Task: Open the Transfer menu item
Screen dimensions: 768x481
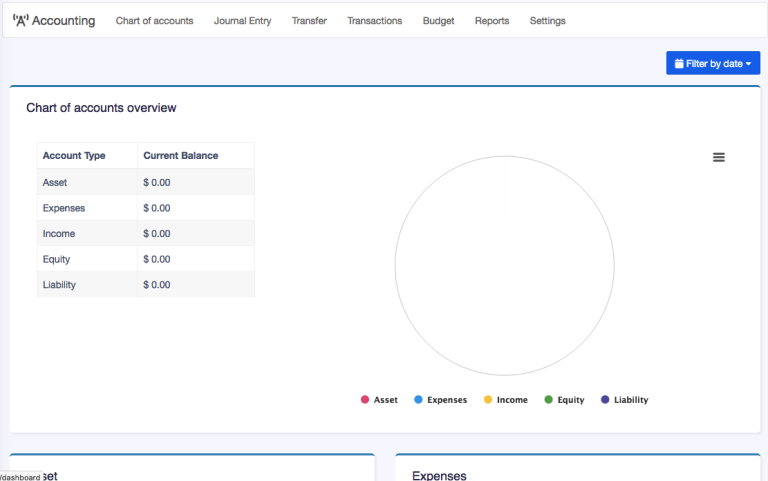Action: click(309, 21)
